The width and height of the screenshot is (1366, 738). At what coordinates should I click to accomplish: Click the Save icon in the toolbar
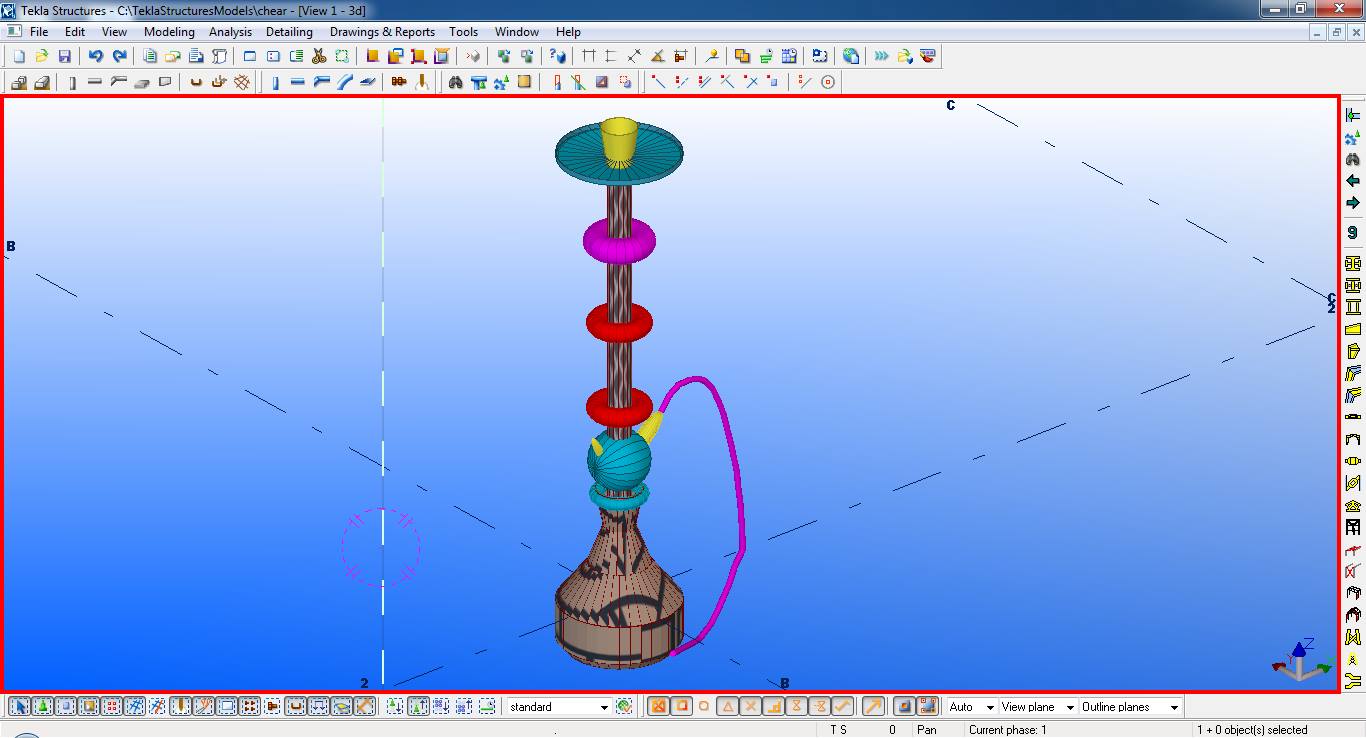[65, 57]
